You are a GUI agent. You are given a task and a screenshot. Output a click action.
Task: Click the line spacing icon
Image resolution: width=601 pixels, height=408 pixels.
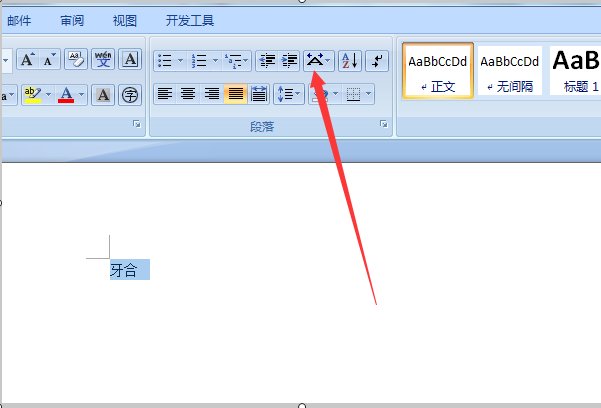point(284,94)
